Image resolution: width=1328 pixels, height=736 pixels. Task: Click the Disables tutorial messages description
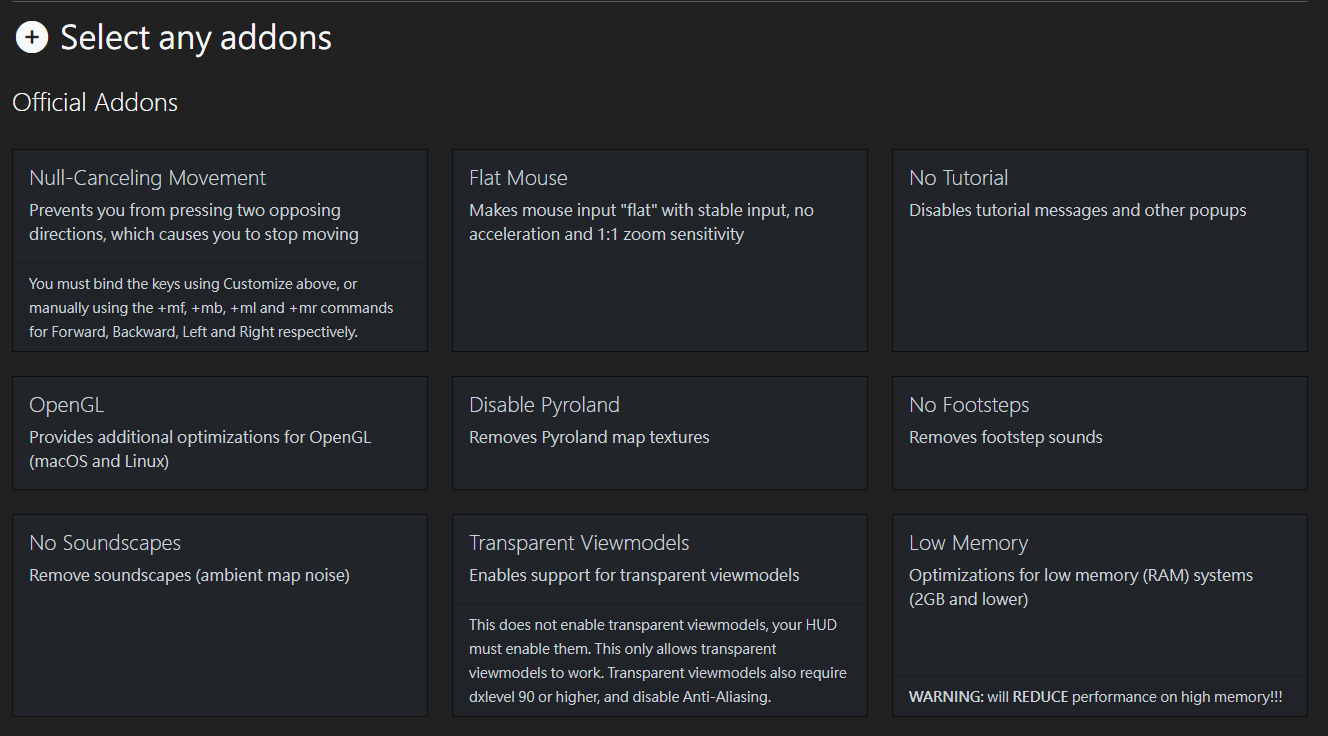pos(1078,210)
